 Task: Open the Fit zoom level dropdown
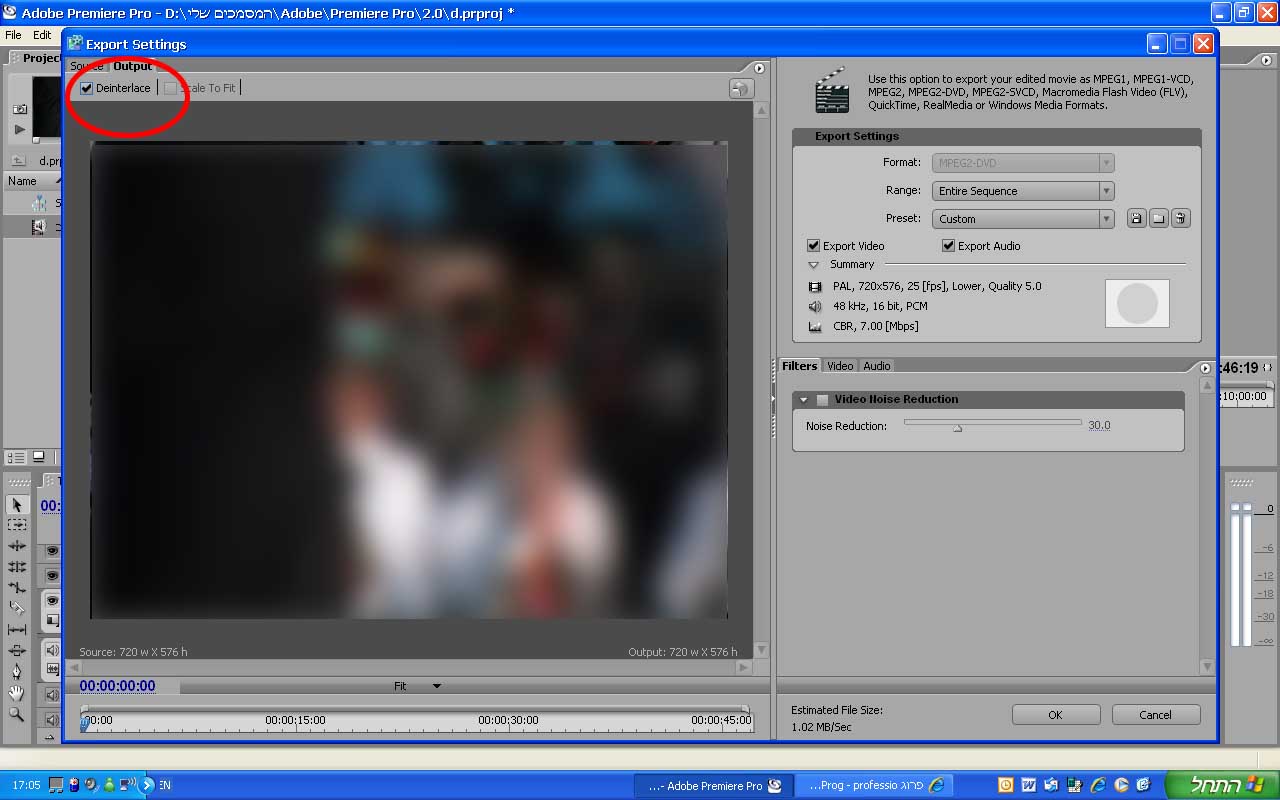tap(417, 686)
